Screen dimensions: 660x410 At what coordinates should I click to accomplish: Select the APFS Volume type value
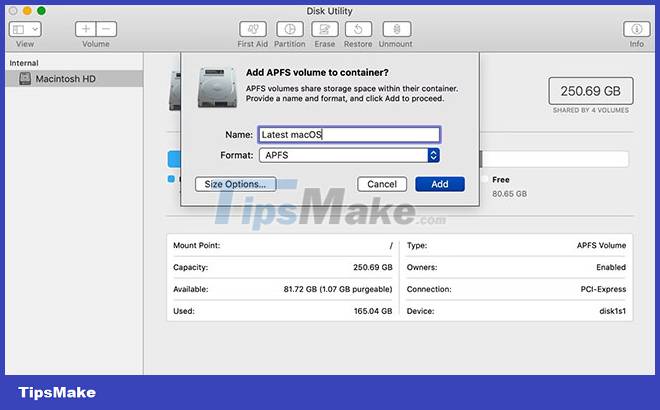pos(601,245)
